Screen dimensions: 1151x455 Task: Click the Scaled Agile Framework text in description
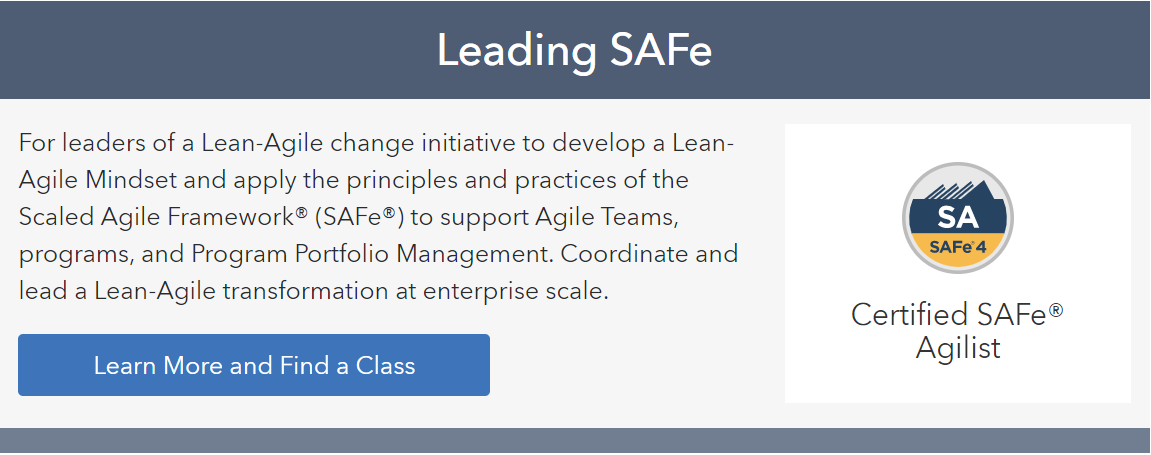(157, 217)
